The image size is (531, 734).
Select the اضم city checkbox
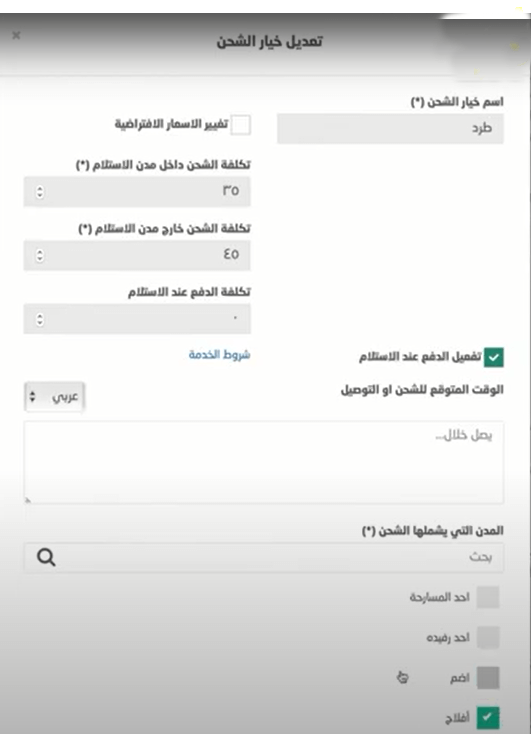(x=488, y=678)
